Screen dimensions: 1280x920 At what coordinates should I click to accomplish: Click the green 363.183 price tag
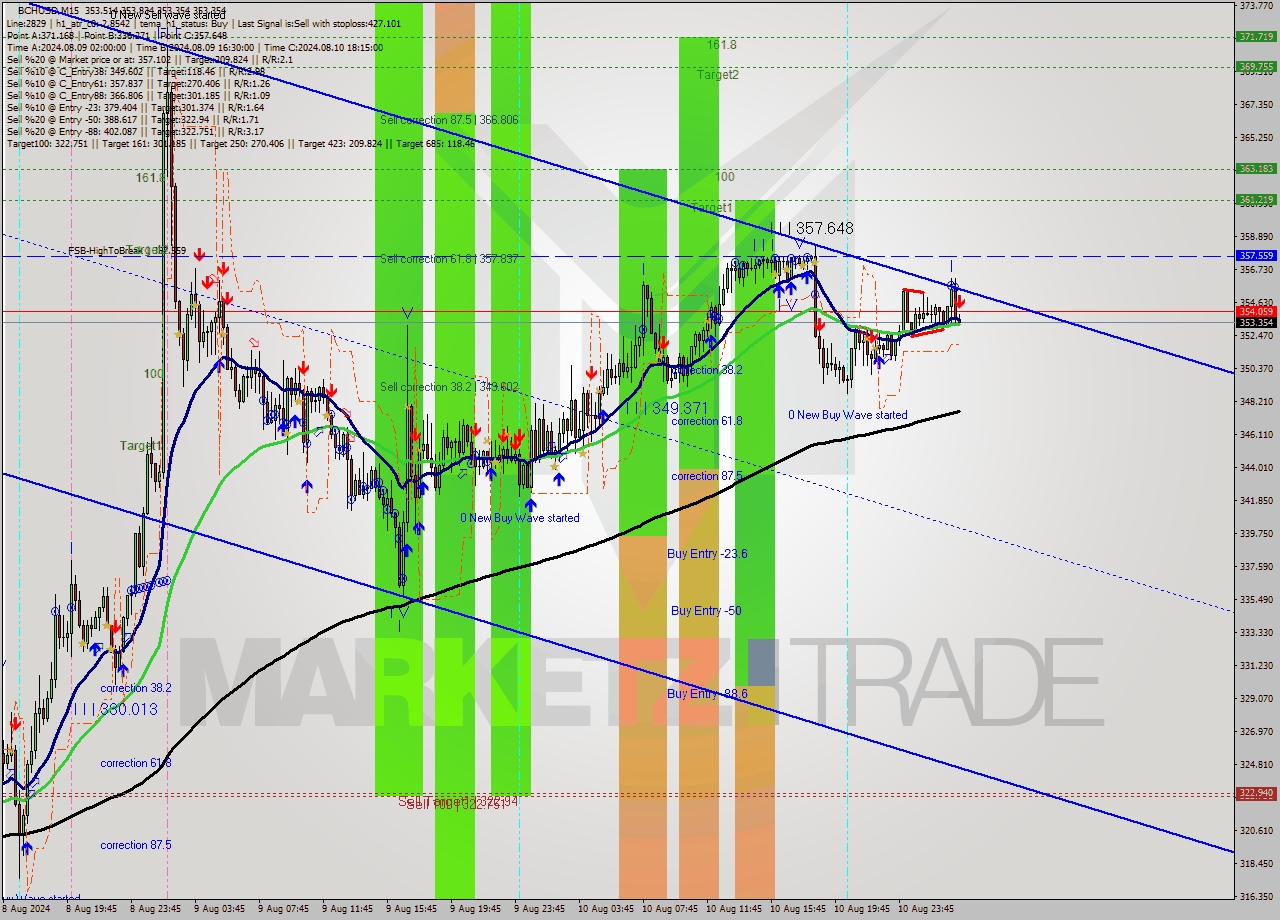(x=1257, y=169)
